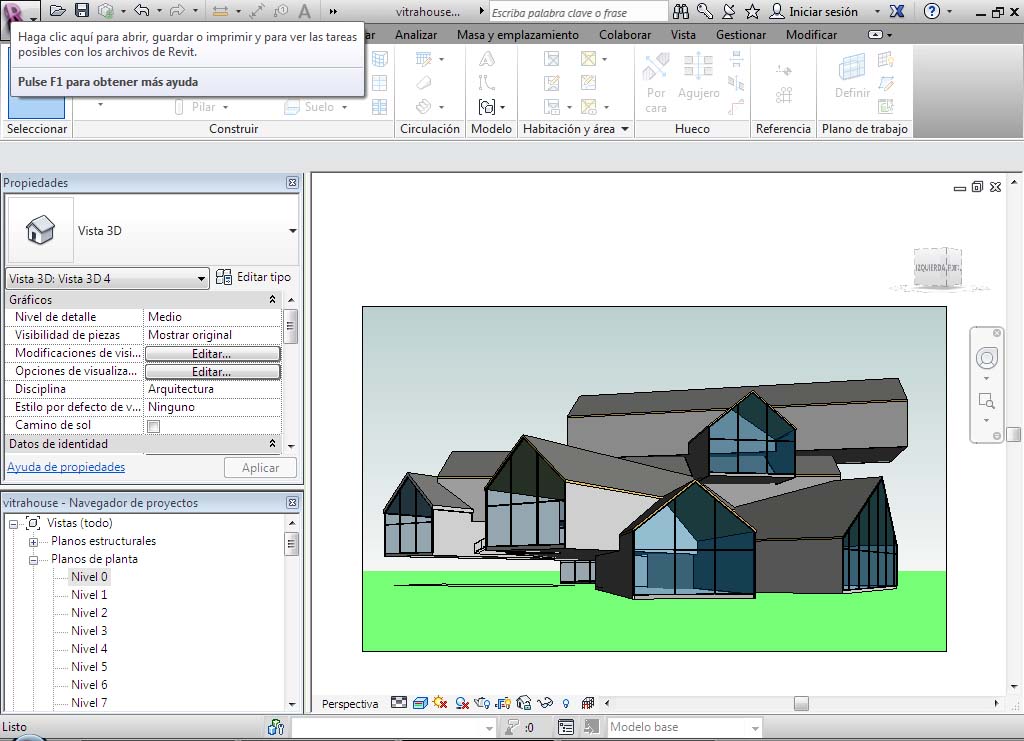Collapse the Gráficos properties section
The width and height of the screenshot is (1024, 741).
[273, 300]
